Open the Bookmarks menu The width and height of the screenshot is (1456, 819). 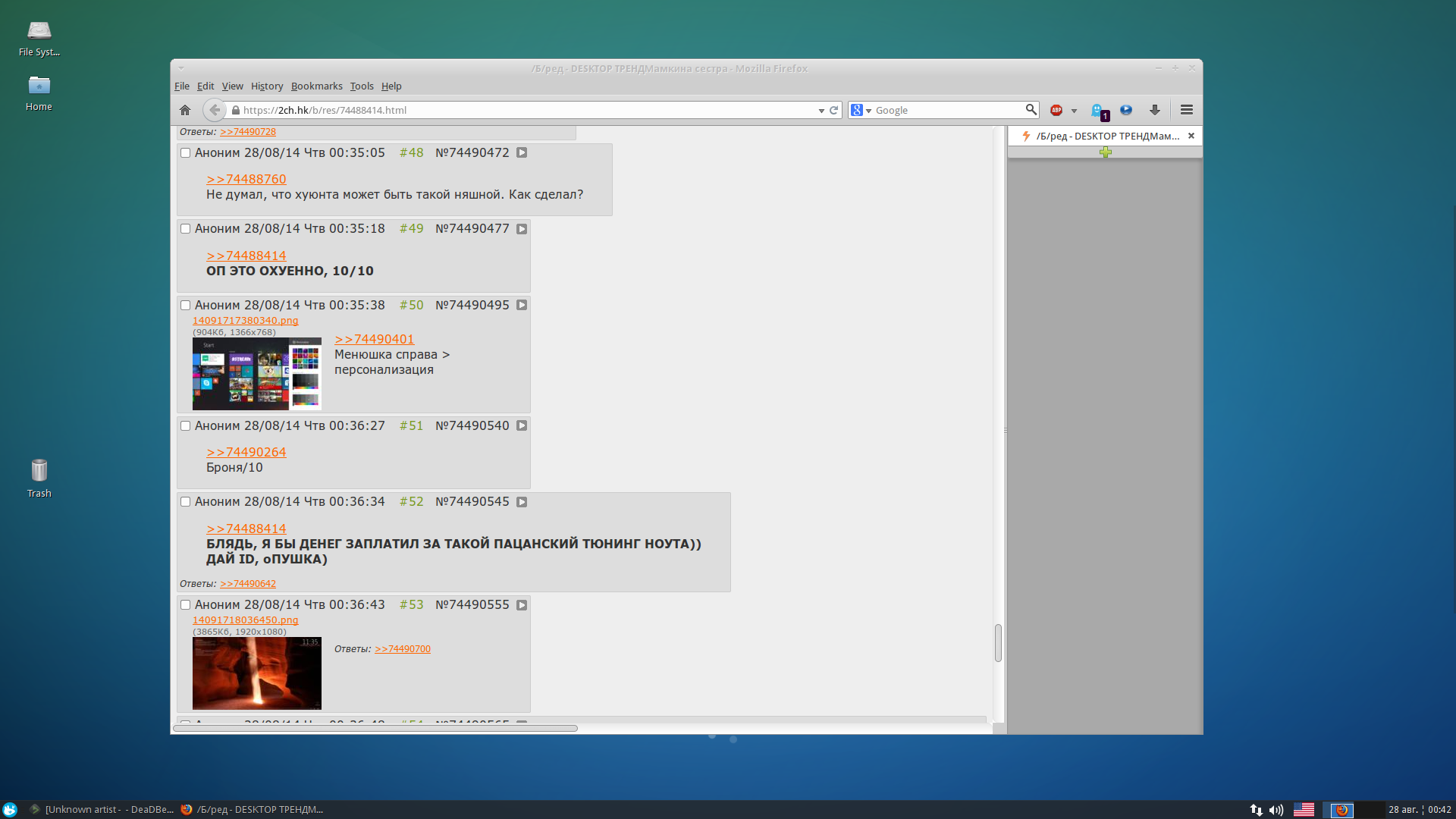click(316, 86)
